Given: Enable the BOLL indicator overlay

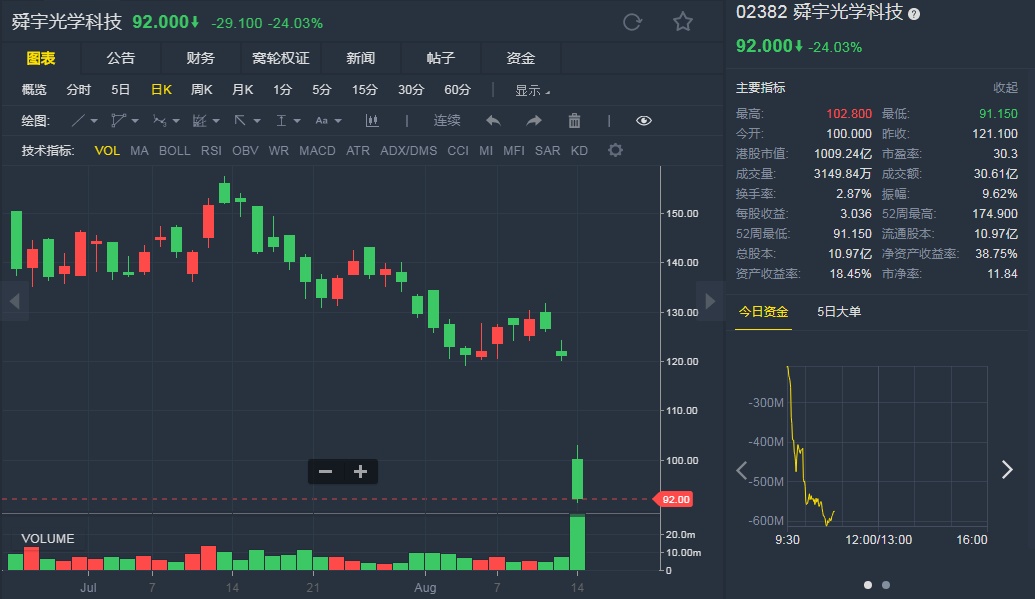Looking at the screenshot, I should [174, 151].
